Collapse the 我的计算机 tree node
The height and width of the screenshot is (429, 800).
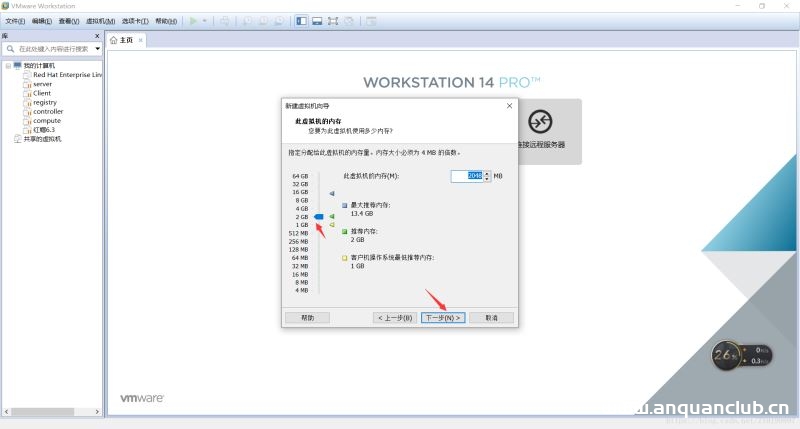click(8, 66)
